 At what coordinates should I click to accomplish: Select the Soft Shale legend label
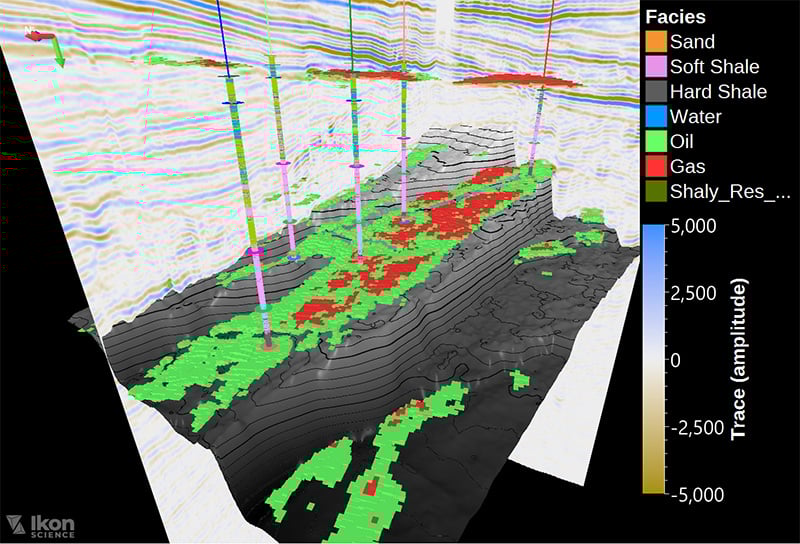(x=714, y=67)
